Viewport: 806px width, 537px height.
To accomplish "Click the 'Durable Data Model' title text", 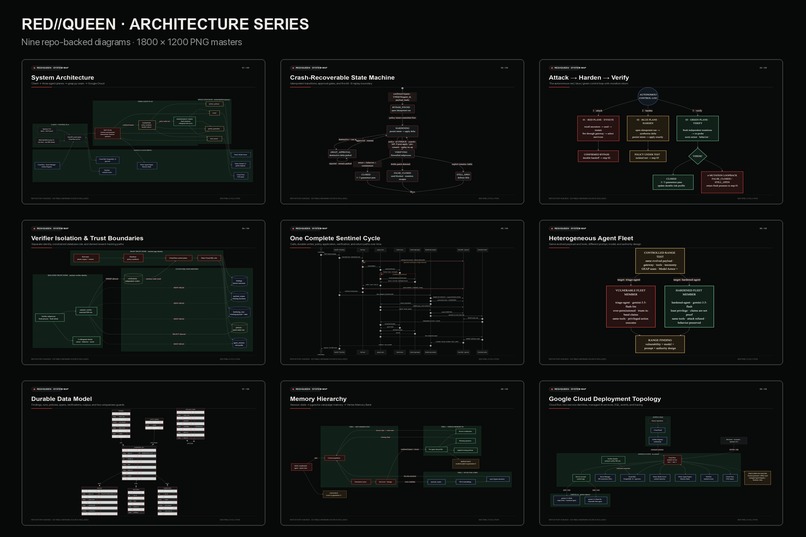I will click(x=62, y=399).
